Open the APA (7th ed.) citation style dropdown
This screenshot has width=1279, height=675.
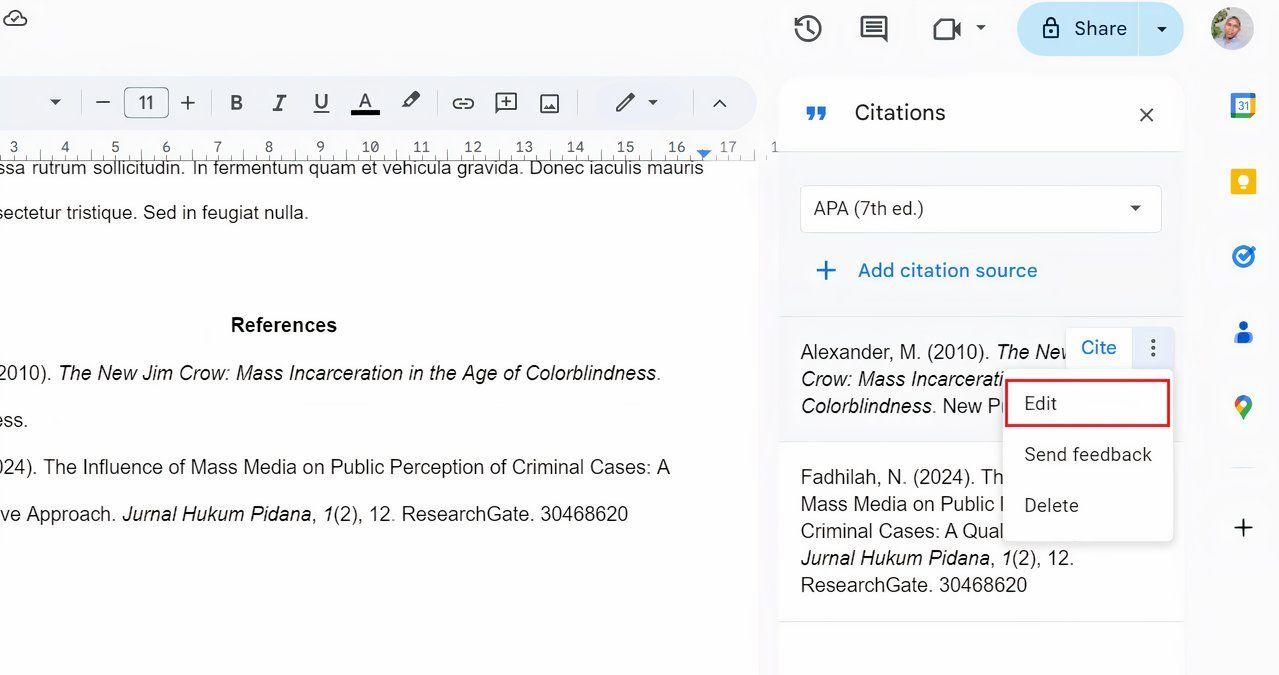tap(980, 209)
